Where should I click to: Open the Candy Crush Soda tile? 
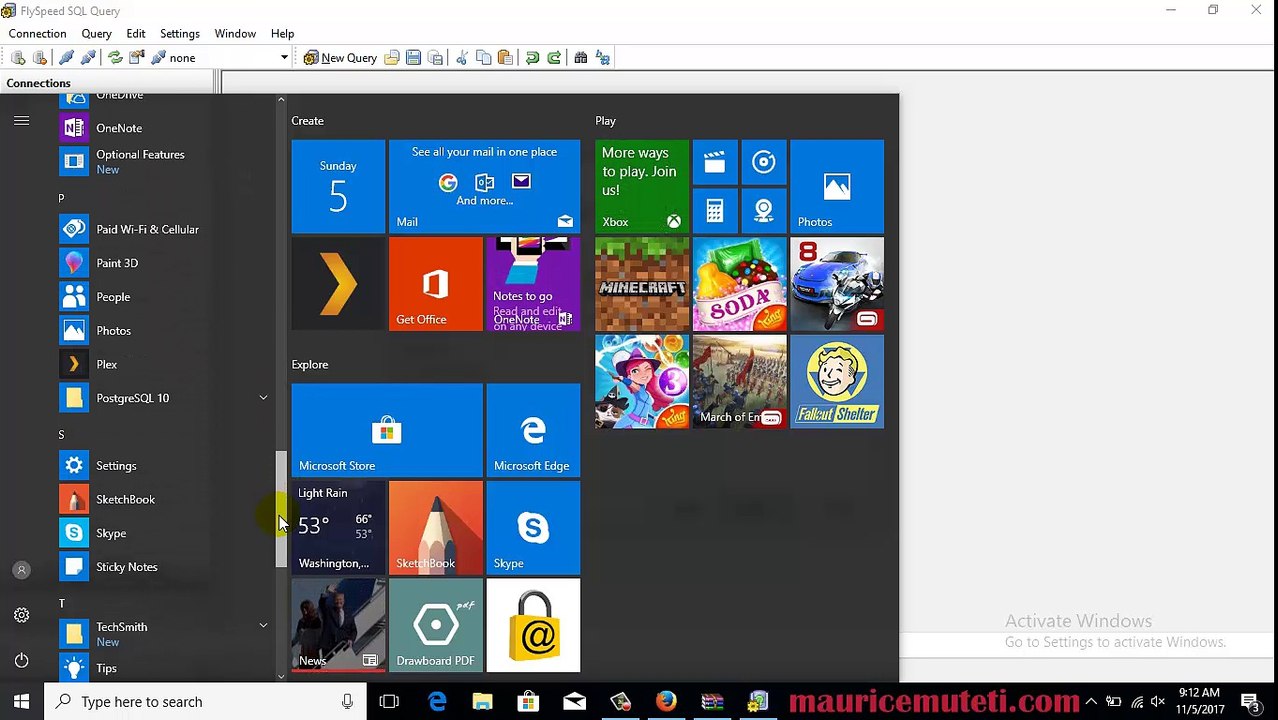click(739, 284)
